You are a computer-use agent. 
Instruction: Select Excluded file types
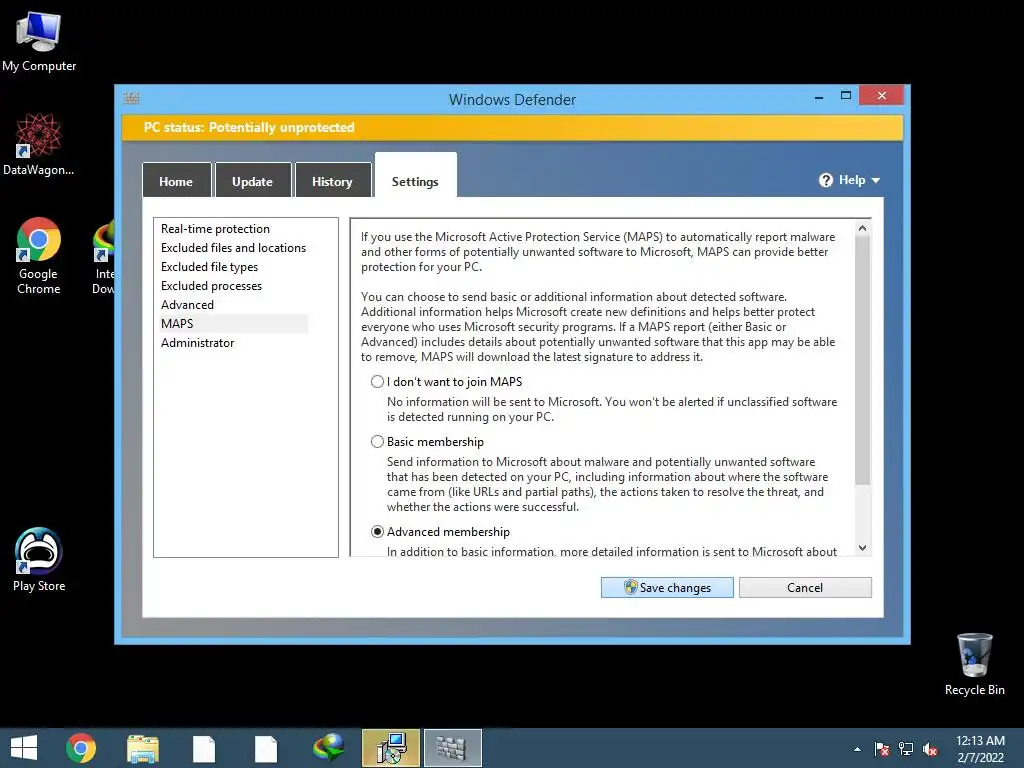tap(210, 266)
